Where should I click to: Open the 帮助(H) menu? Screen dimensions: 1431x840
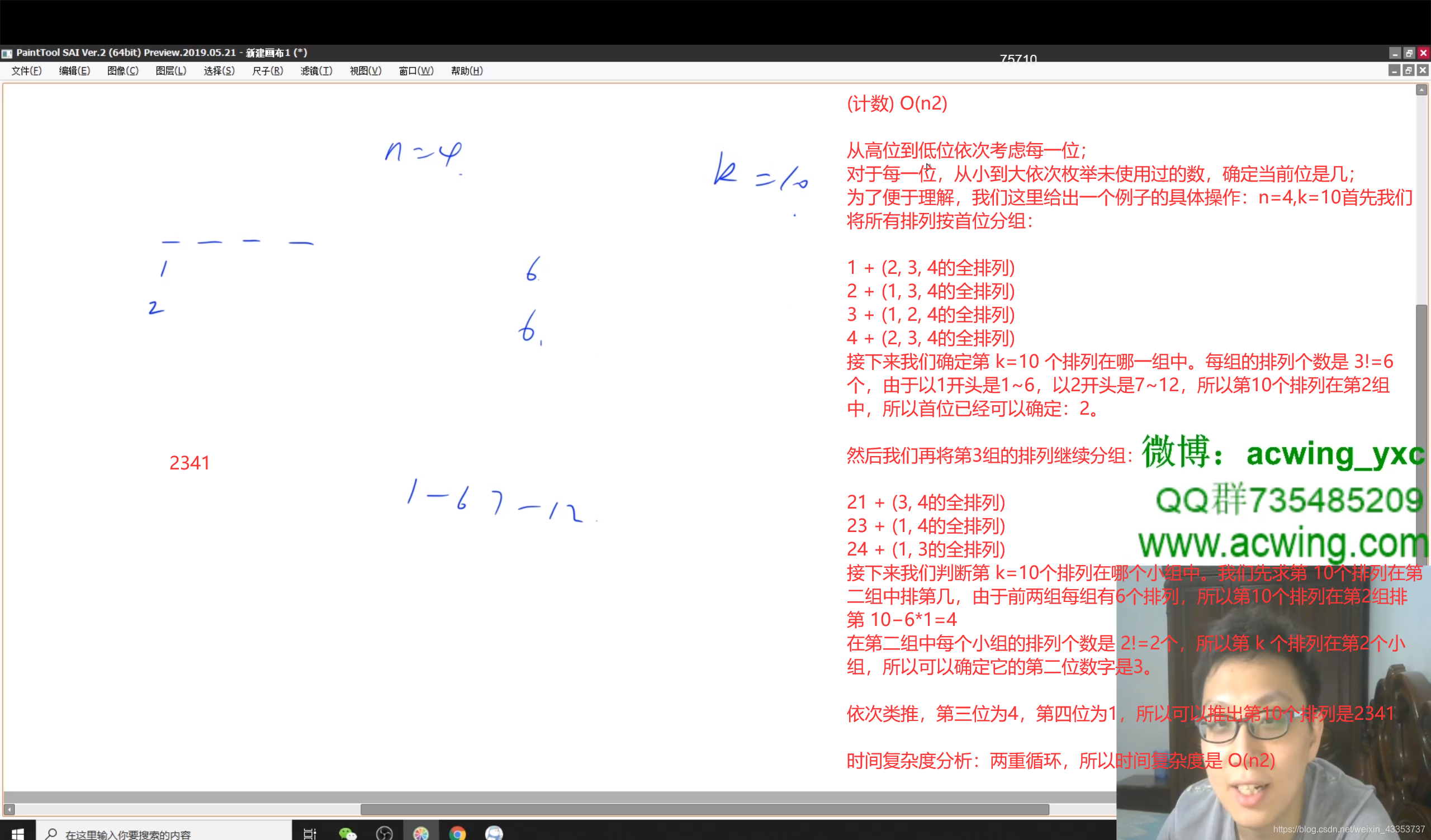466,71
